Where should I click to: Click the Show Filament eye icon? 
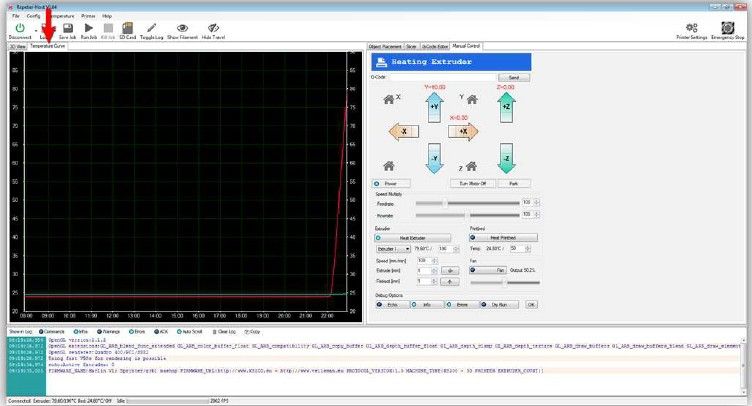182,28
